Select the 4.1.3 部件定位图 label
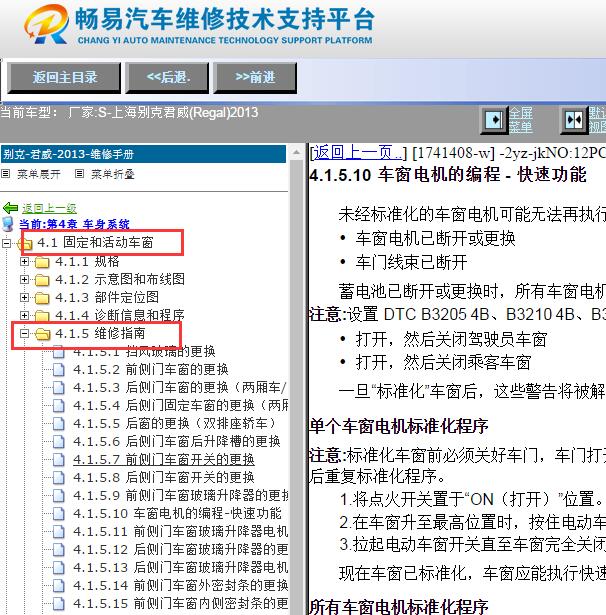Screen dimensions: 606x615 tap(107, 298)
